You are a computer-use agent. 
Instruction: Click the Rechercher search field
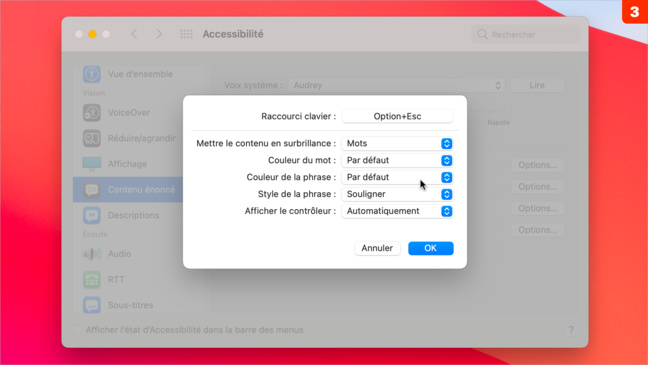pyautogui.click(x=525, y=34)
